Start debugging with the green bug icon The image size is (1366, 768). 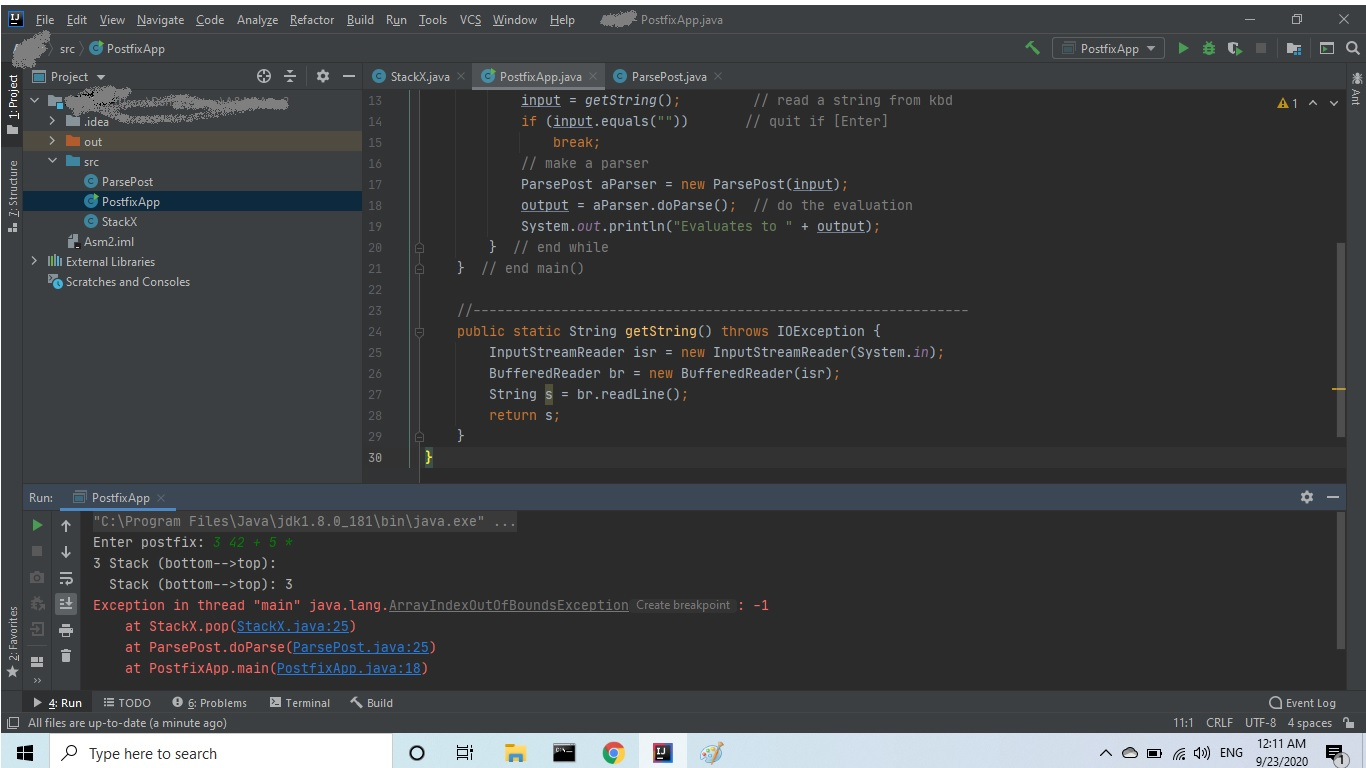point(1209,48)
